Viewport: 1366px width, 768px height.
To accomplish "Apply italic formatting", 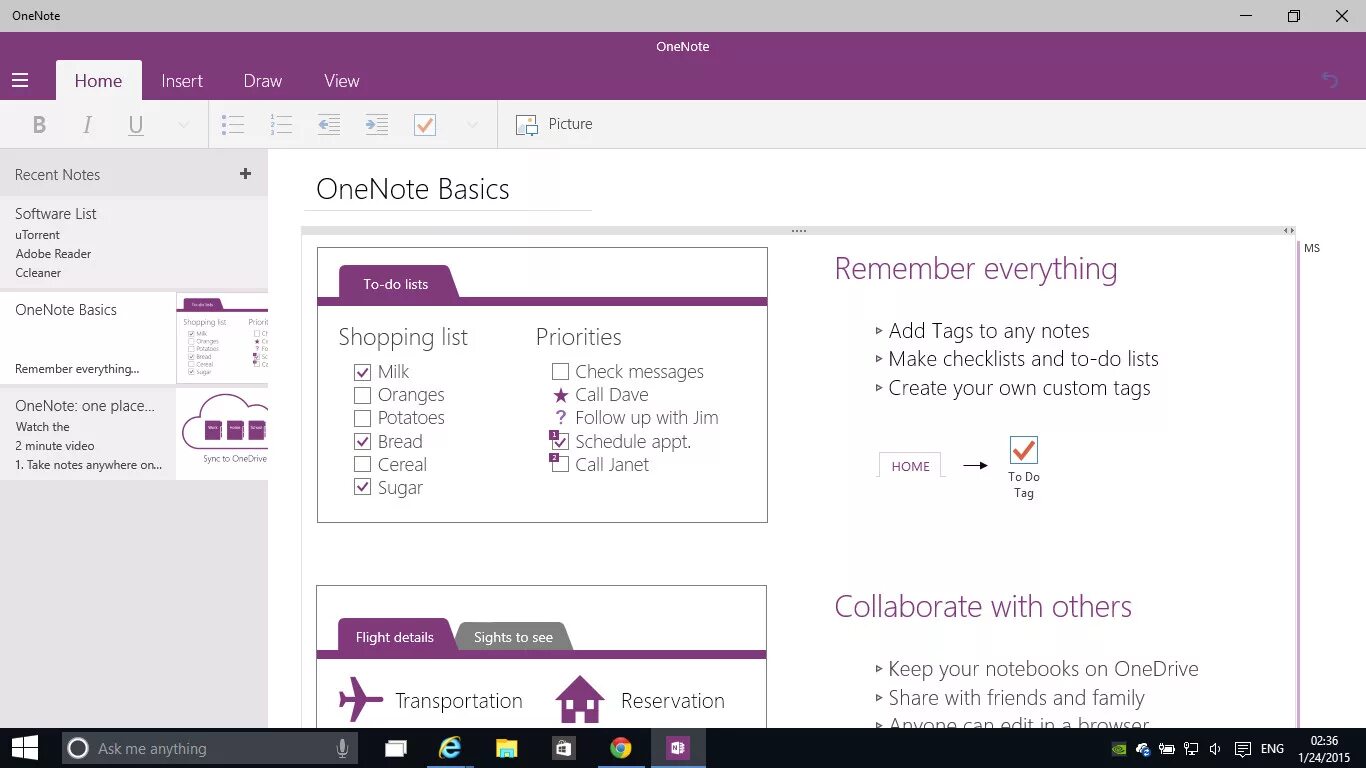I will click(x=87, y=125).
